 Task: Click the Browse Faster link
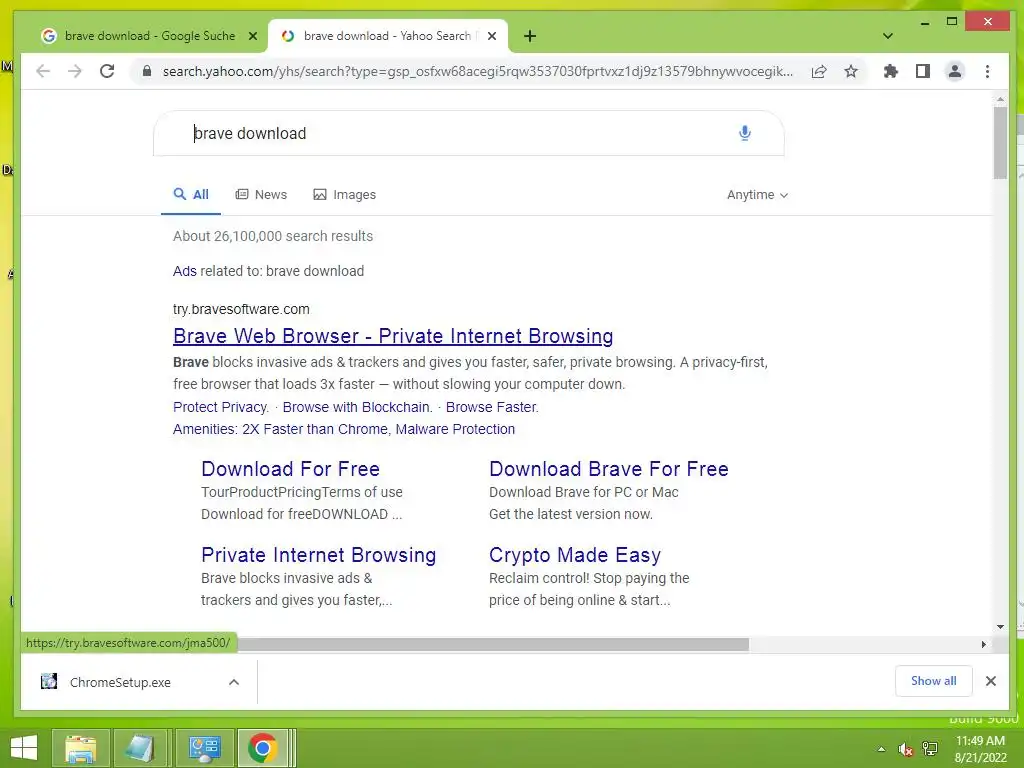pos(492,407)
